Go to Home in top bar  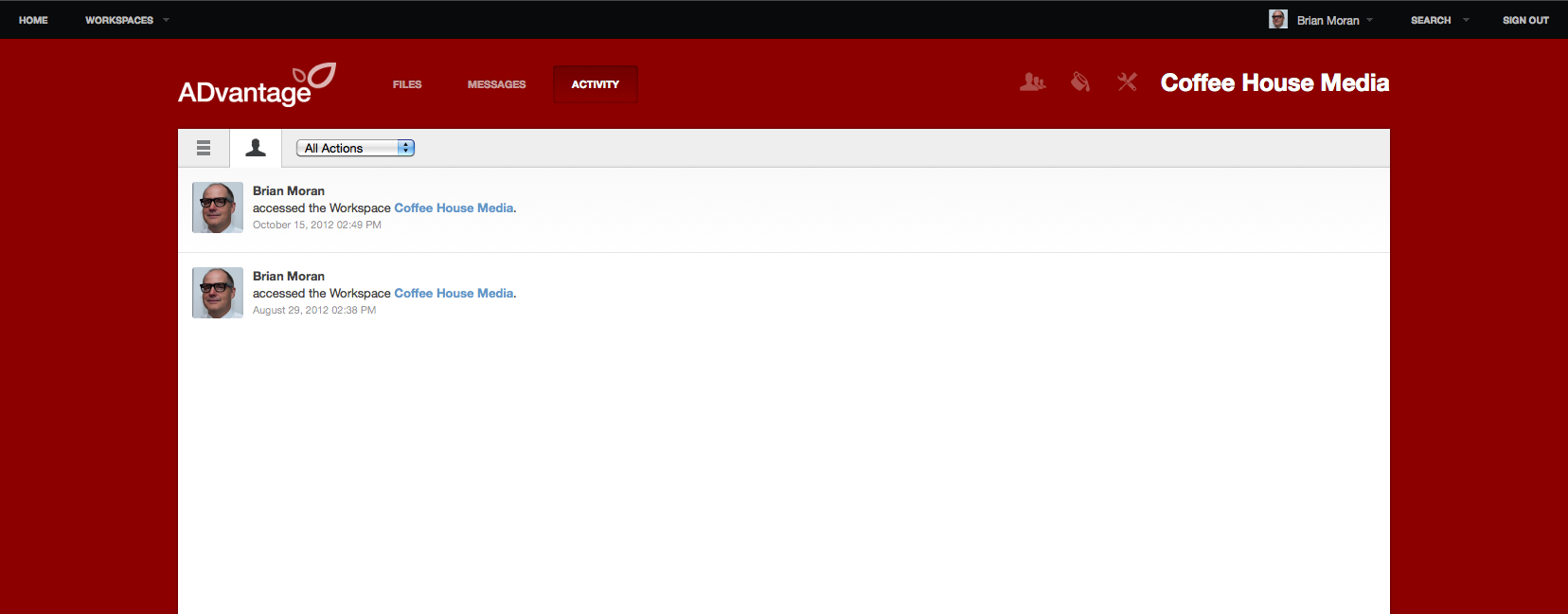[33, 20]
